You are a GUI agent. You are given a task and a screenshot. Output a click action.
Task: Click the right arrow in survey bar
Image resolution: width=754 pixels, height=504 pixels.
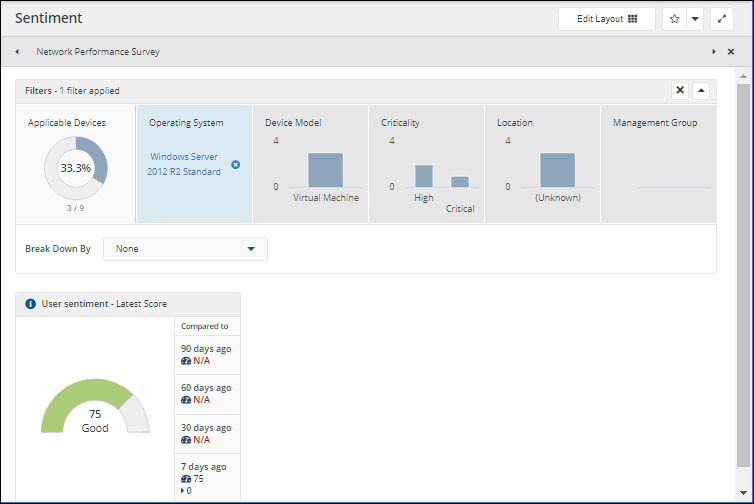click(x=714, y=52)
